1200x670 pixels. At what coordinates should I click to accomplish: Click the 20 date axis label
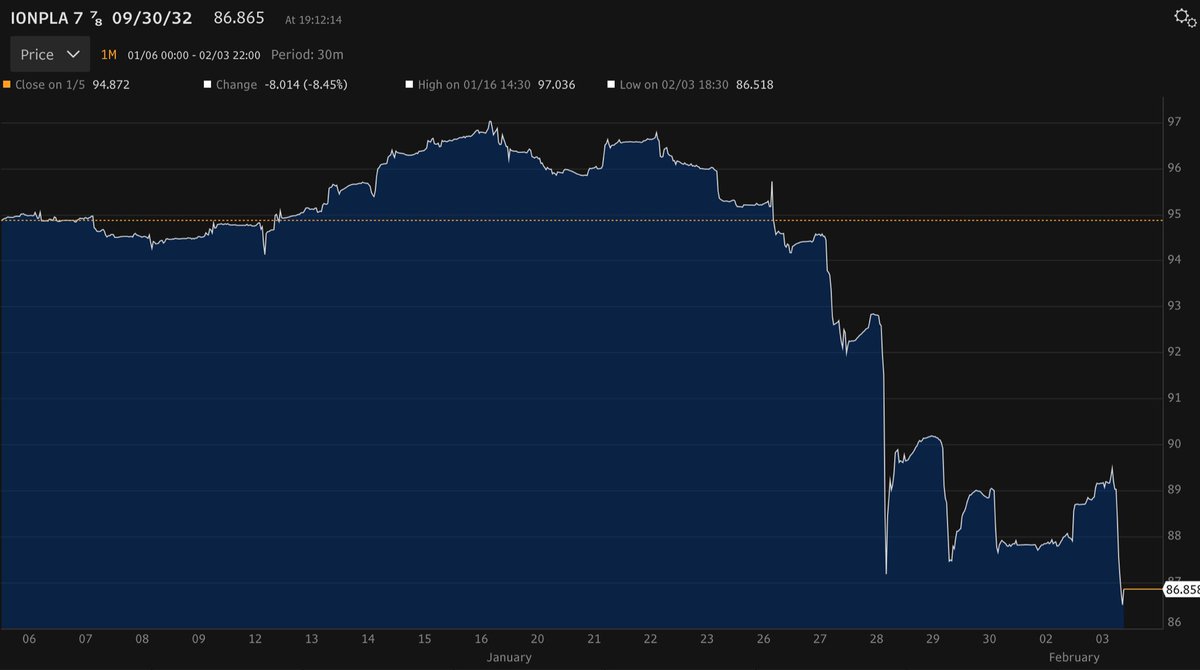tap(538, 639)
